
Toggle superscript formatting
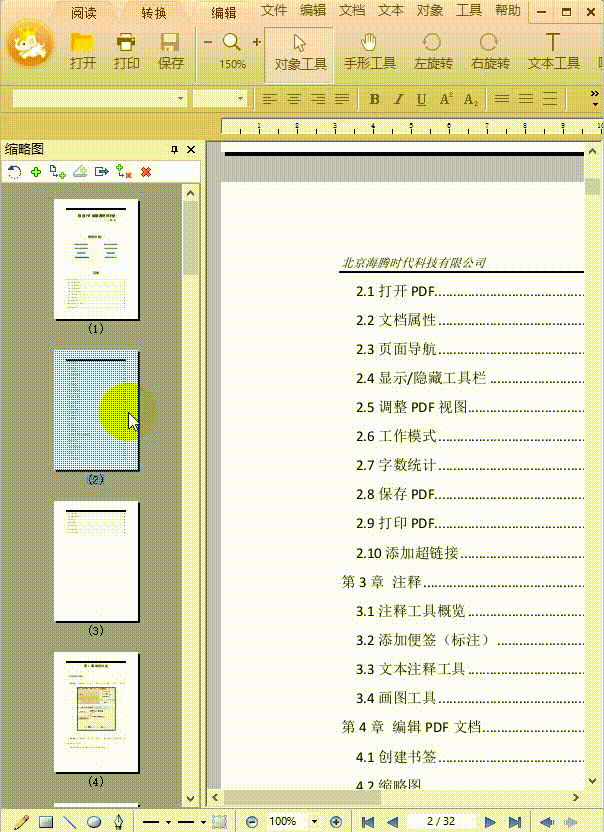coord(446,99)
